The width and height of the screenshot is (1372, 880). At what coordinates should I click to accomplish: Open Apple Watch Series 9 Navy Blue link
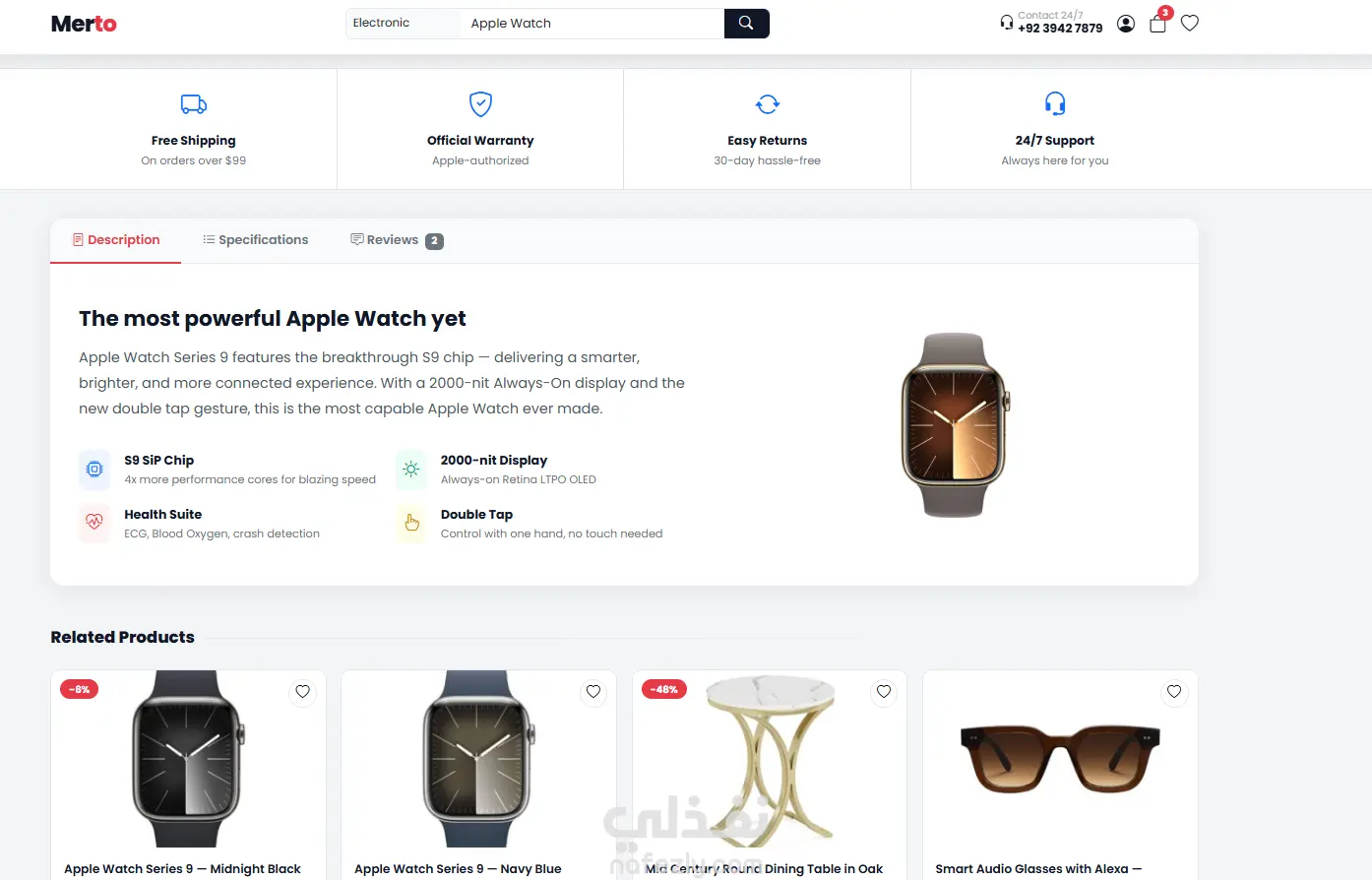[x=458, y=869]
